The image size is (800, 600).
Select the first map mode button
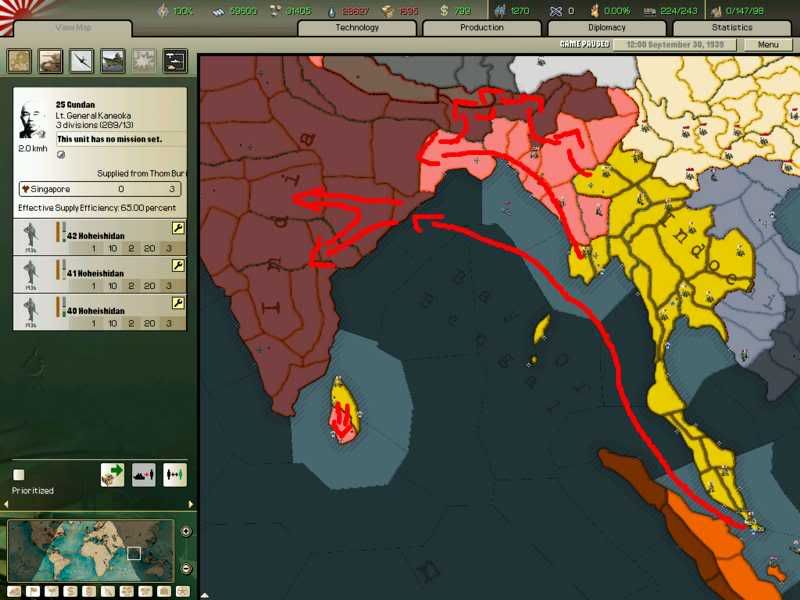pos(14,591)
